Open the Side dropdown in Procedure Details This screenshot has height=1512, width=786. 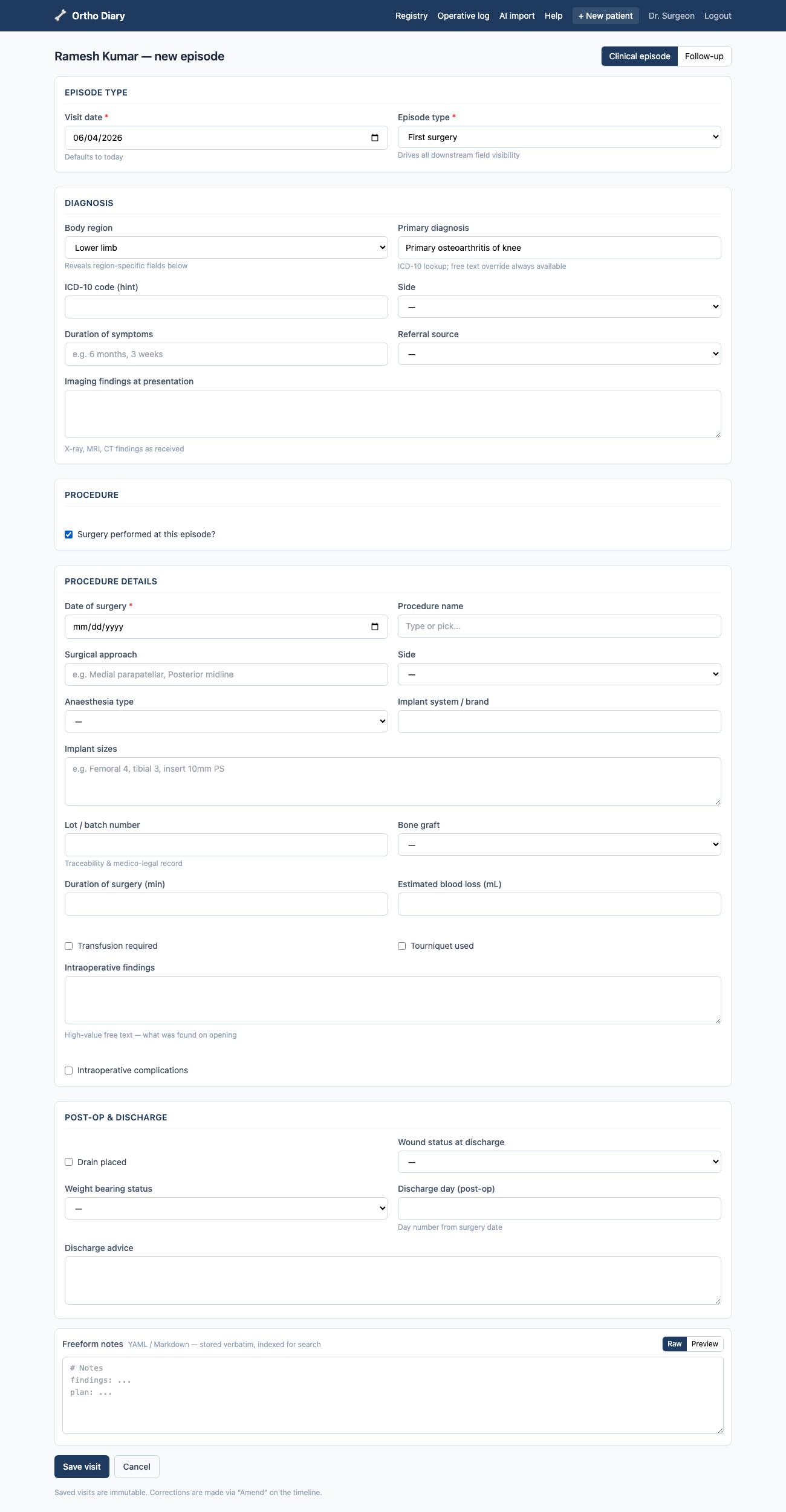coord(559,674)
